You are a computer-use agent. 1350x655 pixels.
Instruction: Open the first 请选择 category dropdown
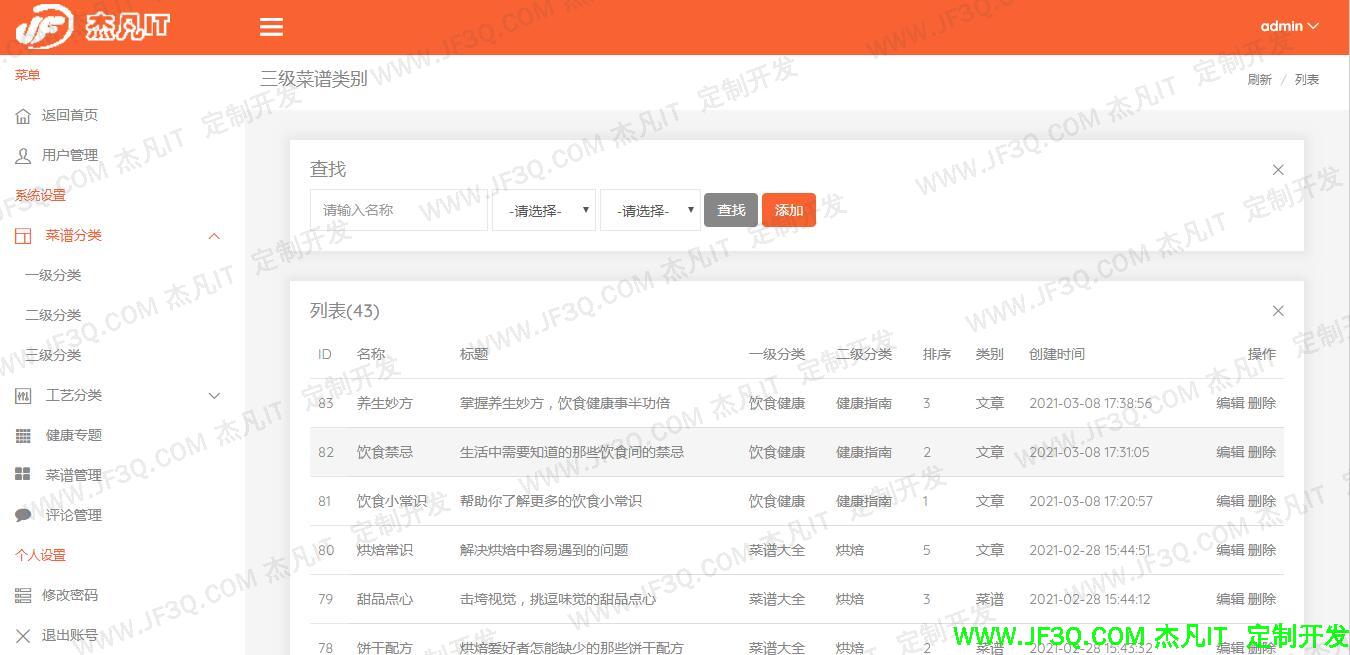click(544, 211)
